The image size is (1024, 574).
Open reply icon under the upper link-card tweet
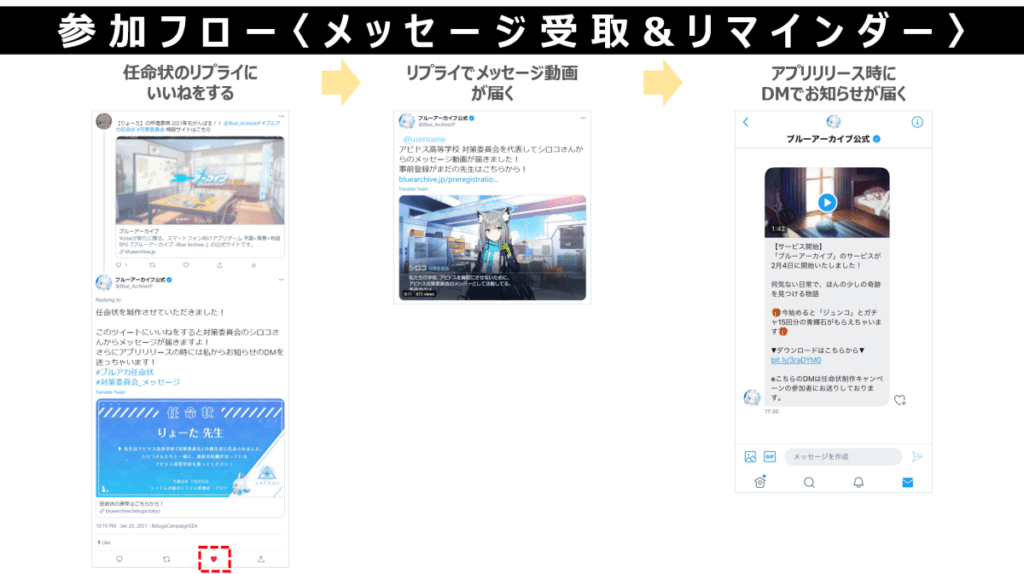(119, 264)
